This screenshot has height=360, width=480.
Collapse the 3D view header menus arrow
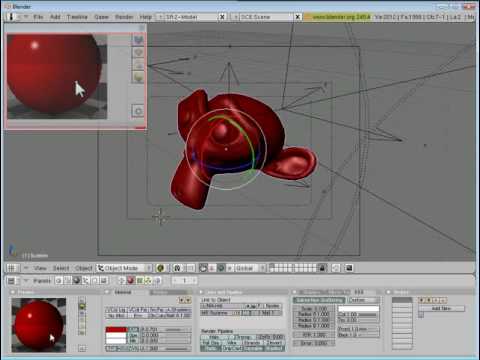click(x=26, y=268)
